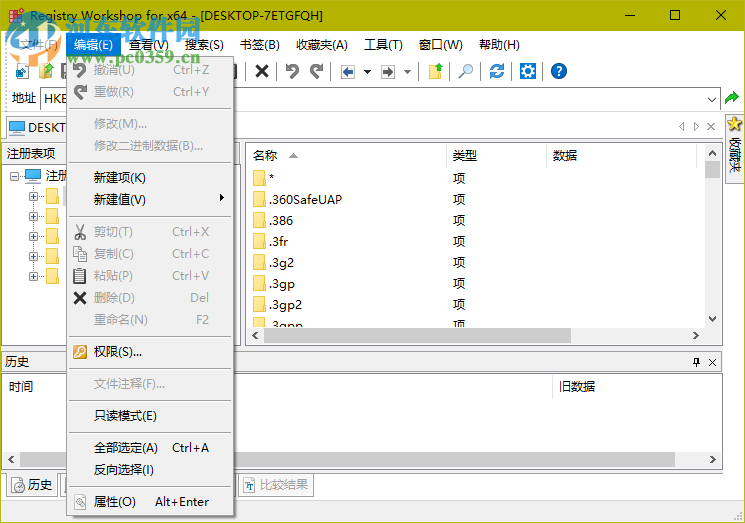
Task: Select the .360SafeUAP key
Action: [x=297, y=200]
